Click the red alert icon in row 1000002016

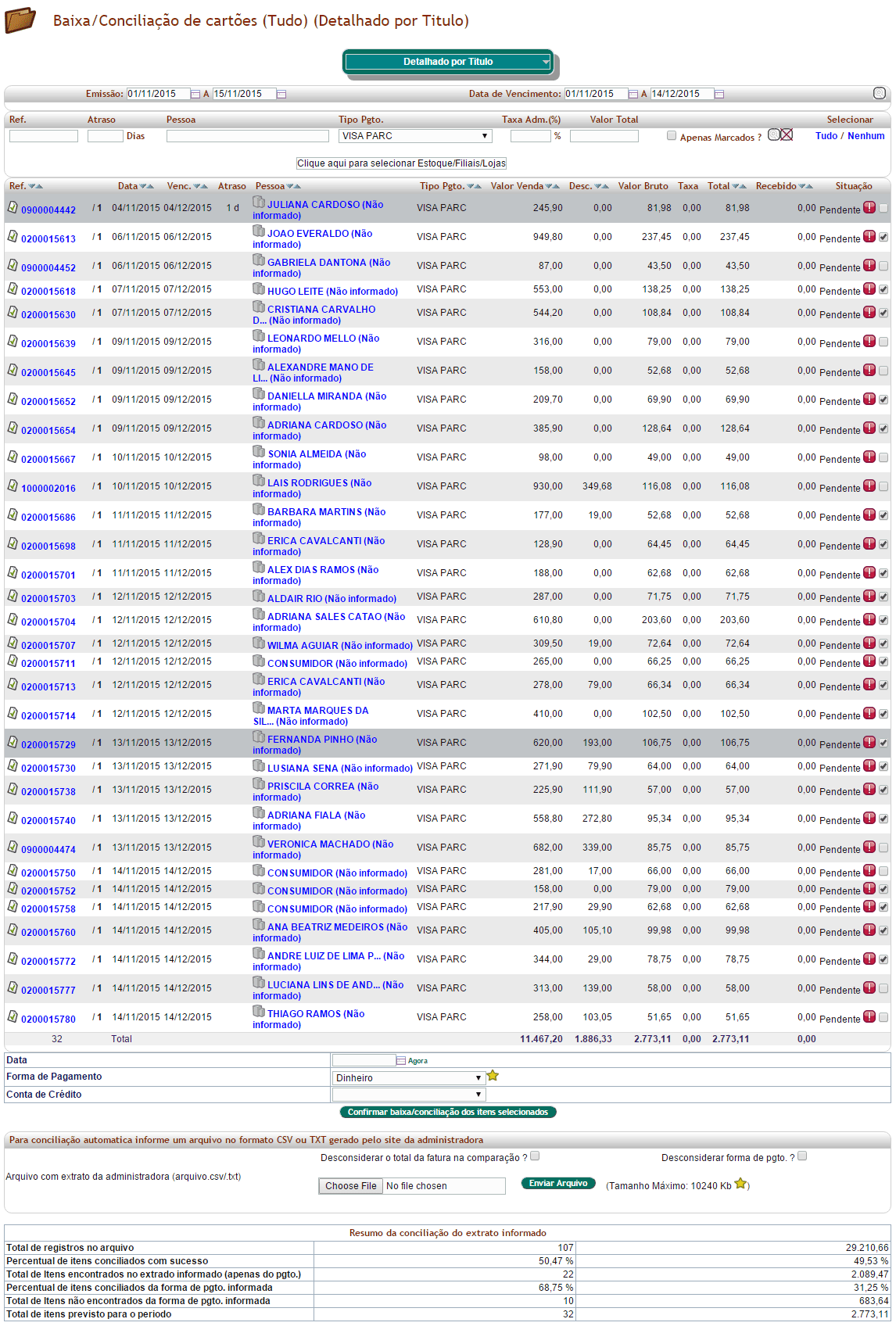(x=869, y=486)
